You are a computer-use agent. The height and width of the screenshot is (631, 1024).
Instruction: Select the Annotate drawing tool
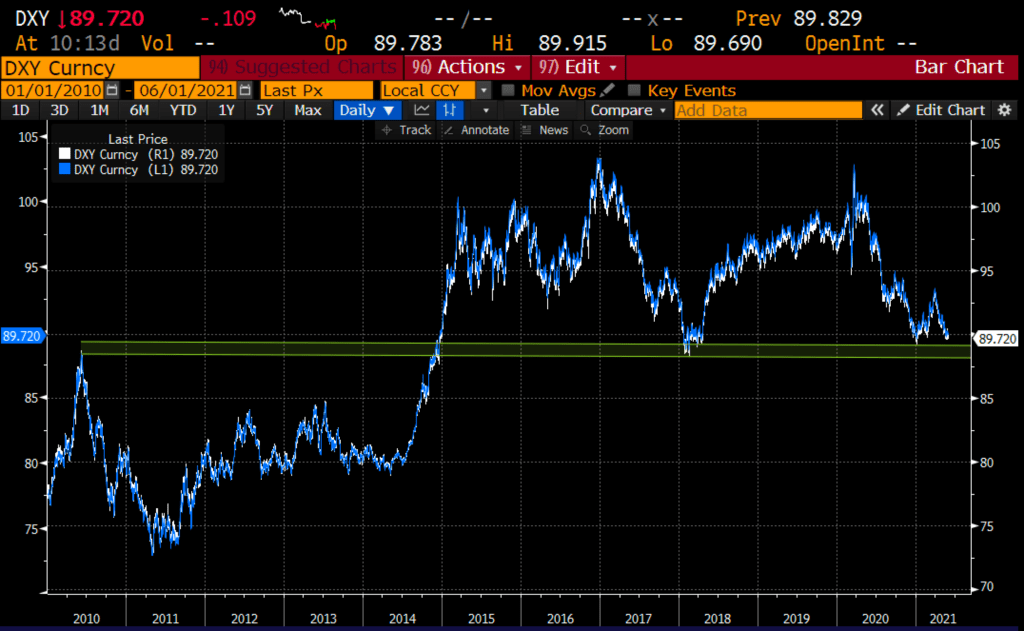pyautogui.click(x=478, y=130)
